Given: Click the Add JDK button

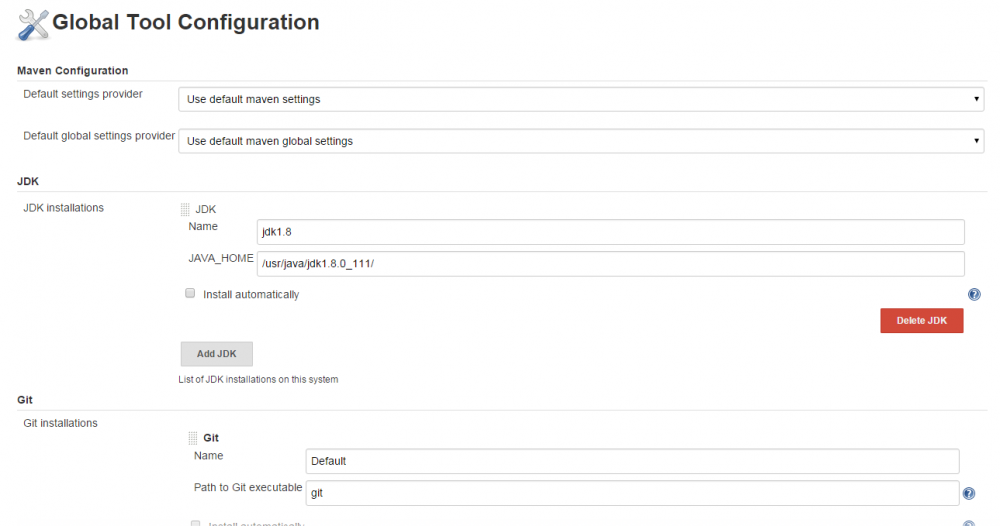Looking at the screenshot, I should pyautogui.click(x=216, y=354).
